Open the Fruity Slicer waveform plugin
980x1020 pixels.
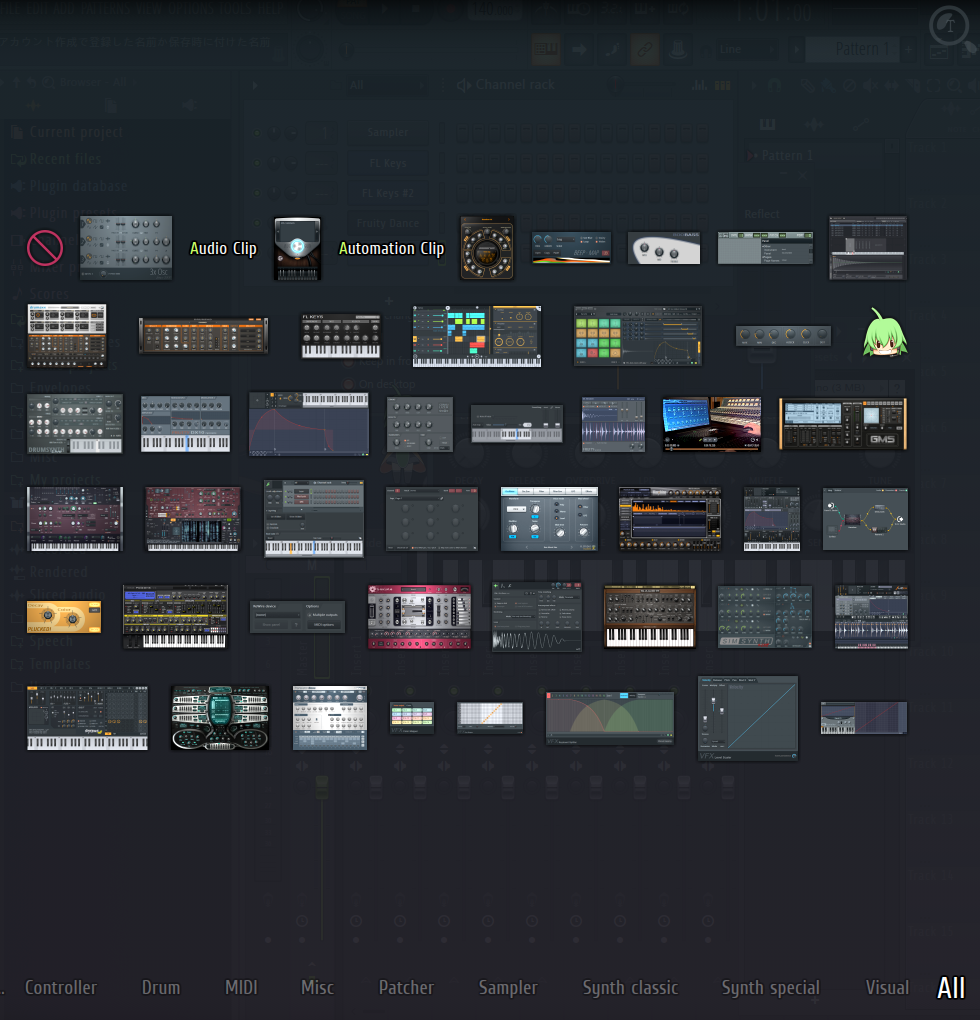tap(613, 423)
